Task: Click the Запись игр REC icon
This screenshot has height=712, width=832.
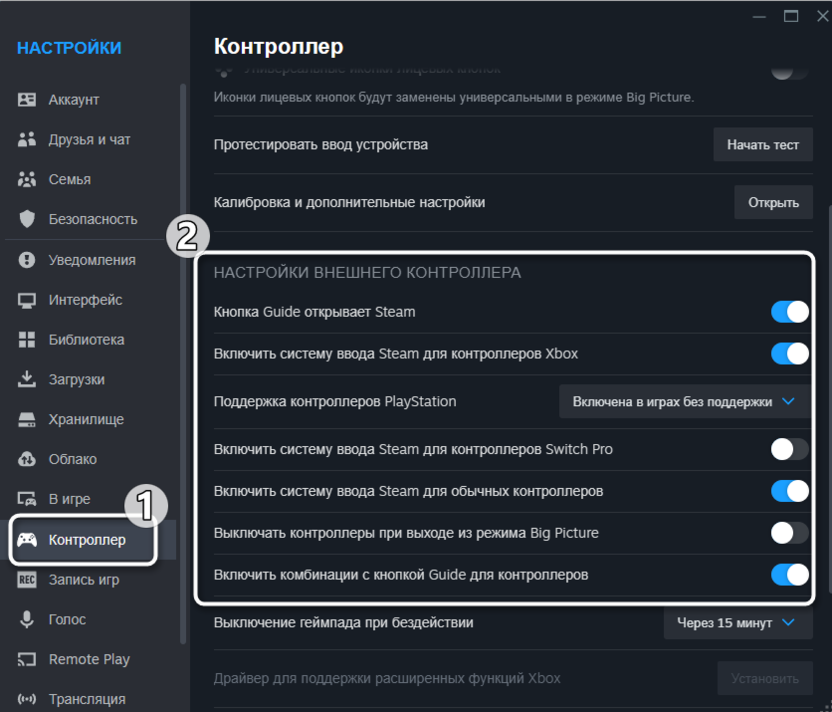Action: click(27, 580)
